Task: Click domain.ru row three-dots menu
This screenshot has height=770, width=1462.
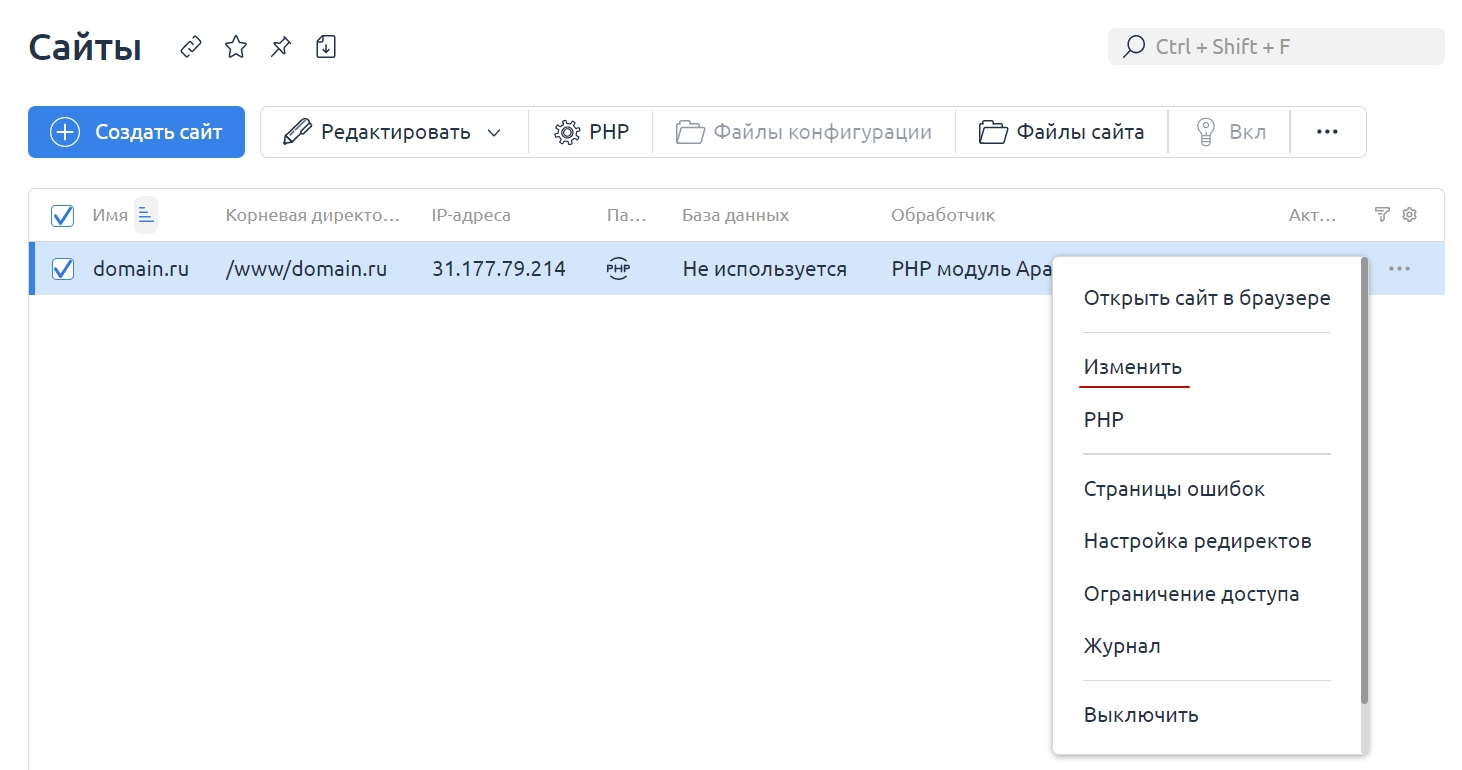Action: click(x=1400, y=269)
